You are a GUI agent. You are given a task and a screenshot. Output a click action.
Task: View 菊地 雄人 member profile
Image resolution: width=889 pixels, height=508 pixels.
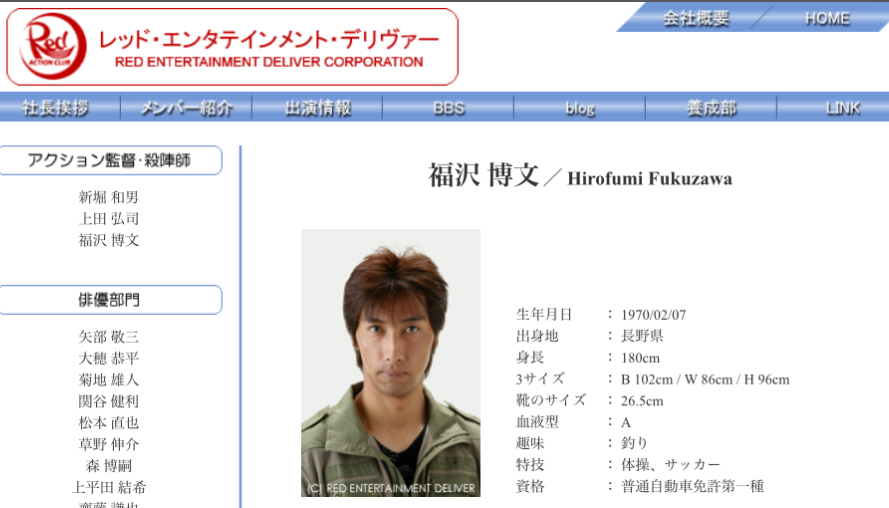coord(109,380)
